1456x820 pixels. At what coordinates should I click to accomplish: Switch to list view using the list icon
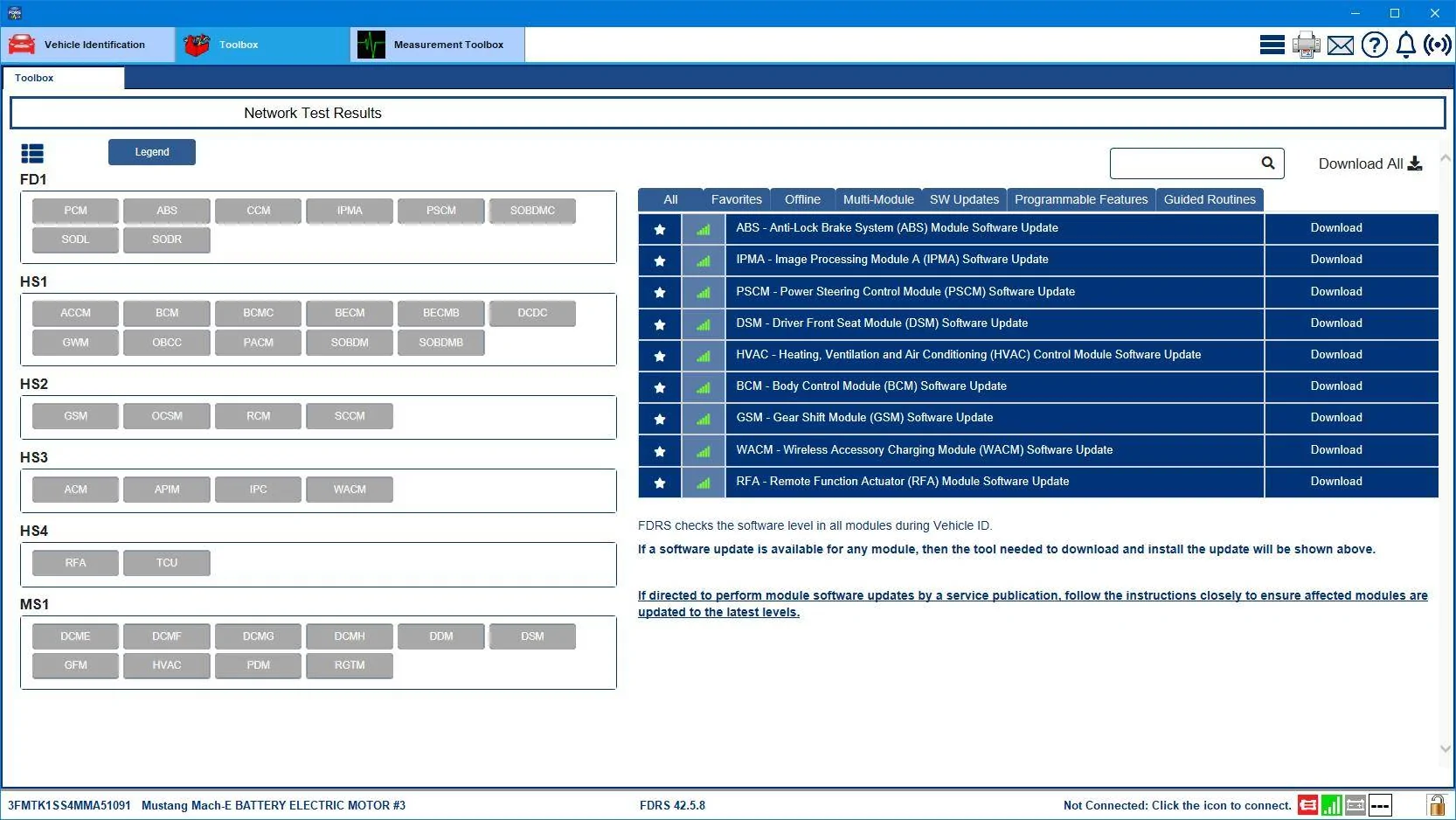(32, 154)
